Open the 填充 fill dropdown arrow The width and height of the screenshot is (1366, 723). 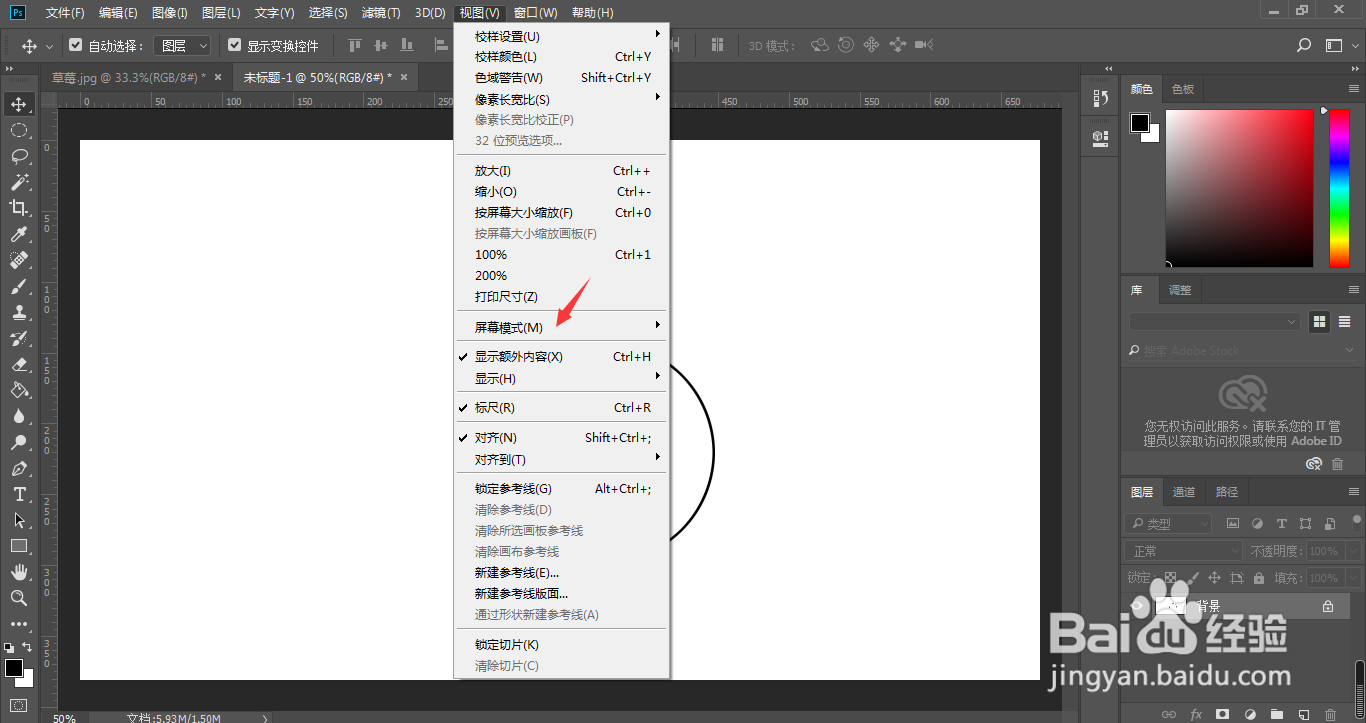pyautogui.click(x=1352, y=578)
